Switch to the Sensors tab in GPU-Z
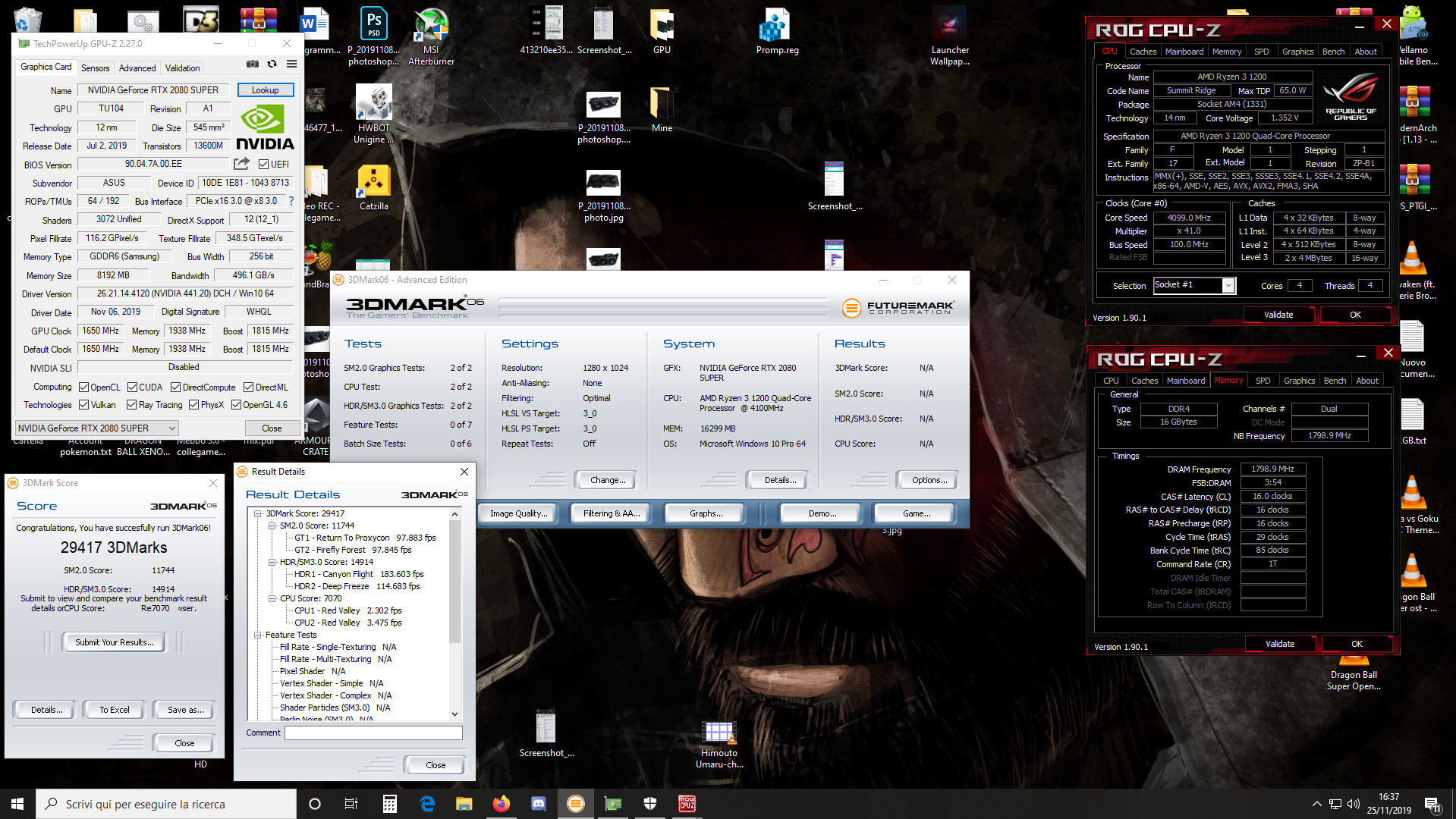 (x=95, y=68)
